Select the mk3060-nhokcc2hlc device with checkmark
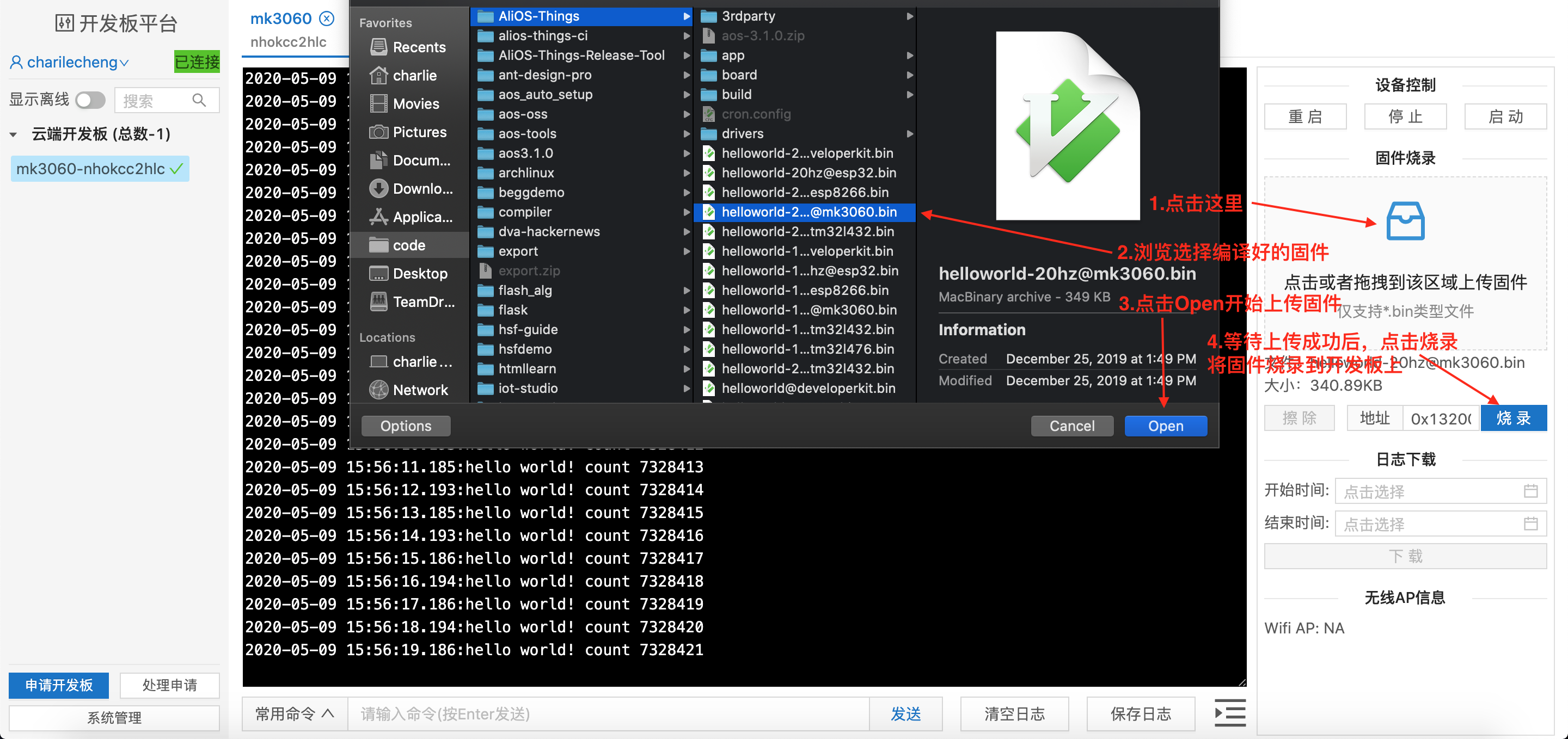Viewport: 1568px width, 739px height. click(x=100, y=169)
